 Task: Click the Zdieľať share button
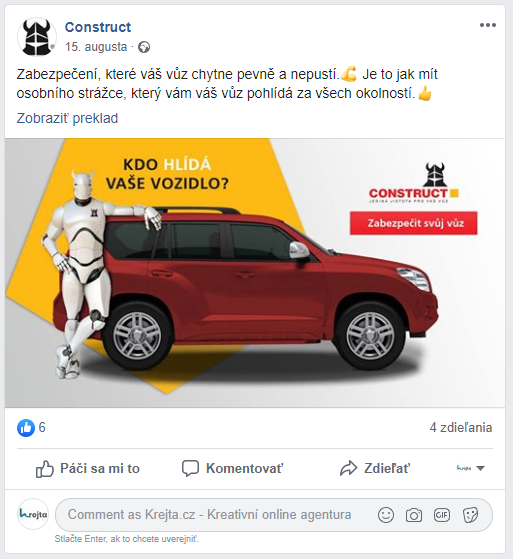coord(375,468)
